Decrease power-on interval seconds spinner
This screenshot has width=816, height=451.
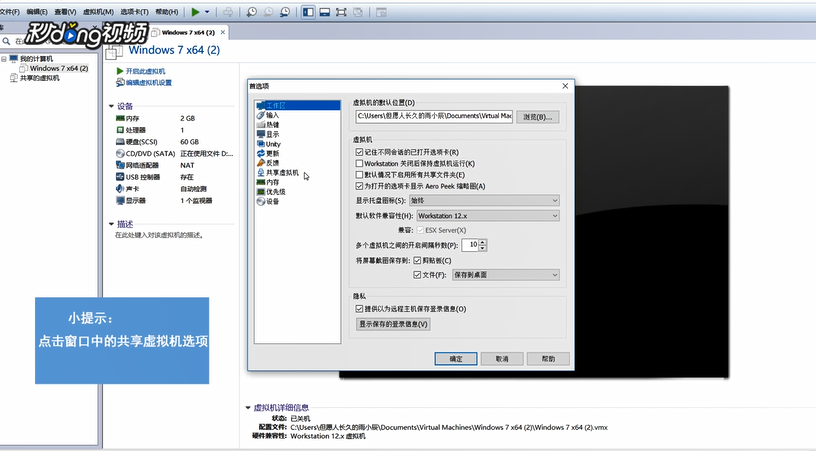[x=483, y=248]
